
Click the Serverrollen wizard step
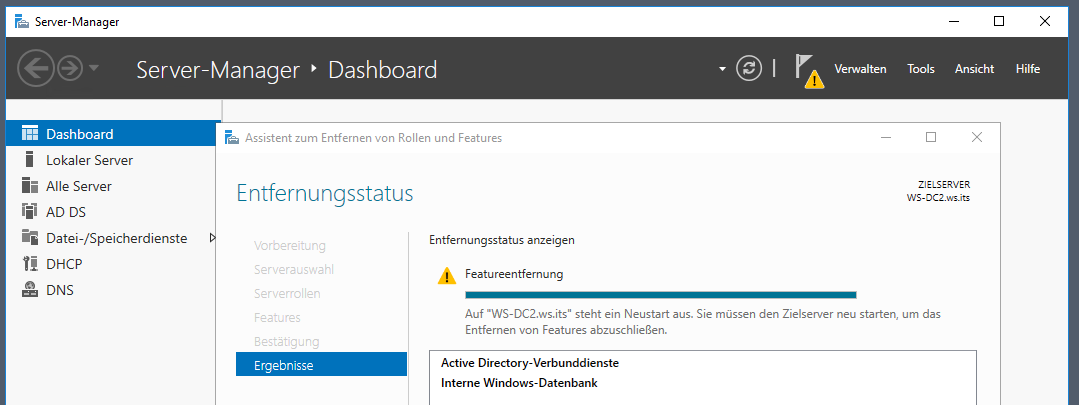pos(287,294)
